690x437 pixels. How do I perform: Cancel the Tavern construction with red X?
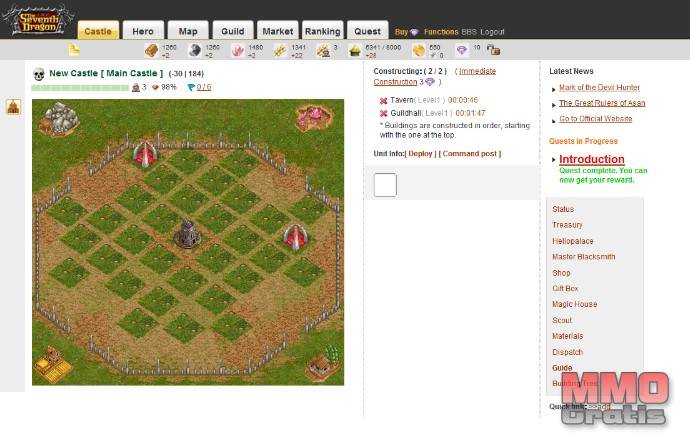click(384, 100)
